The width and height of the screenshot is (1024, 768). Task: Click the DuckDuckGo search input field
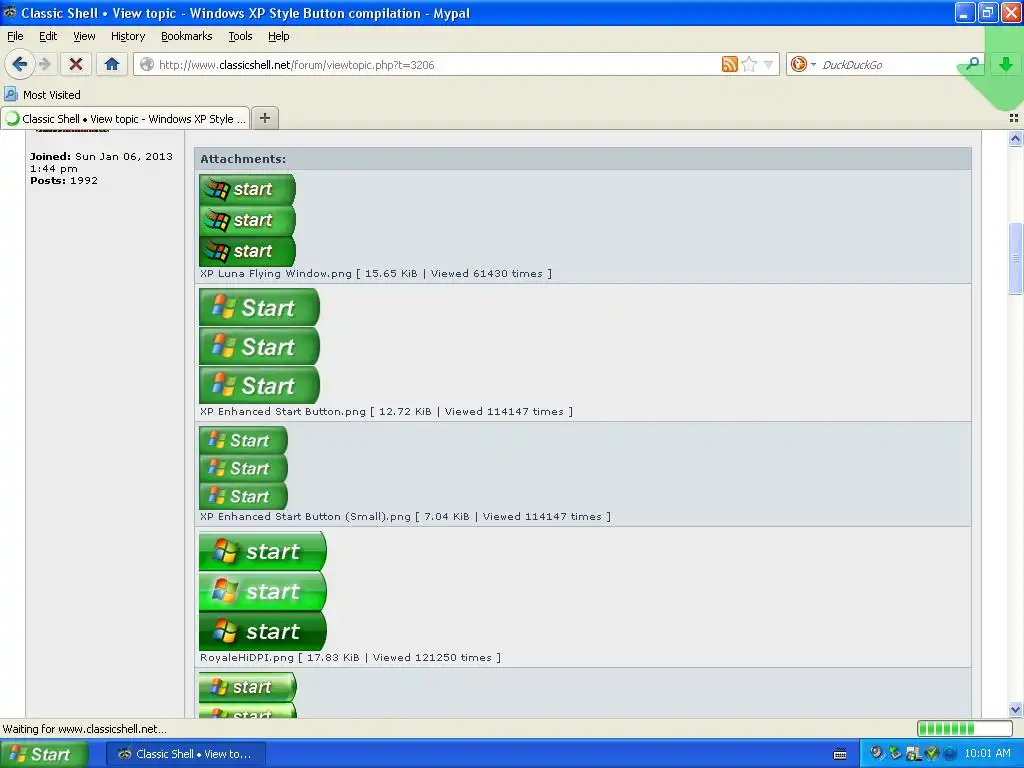(888, 64)
